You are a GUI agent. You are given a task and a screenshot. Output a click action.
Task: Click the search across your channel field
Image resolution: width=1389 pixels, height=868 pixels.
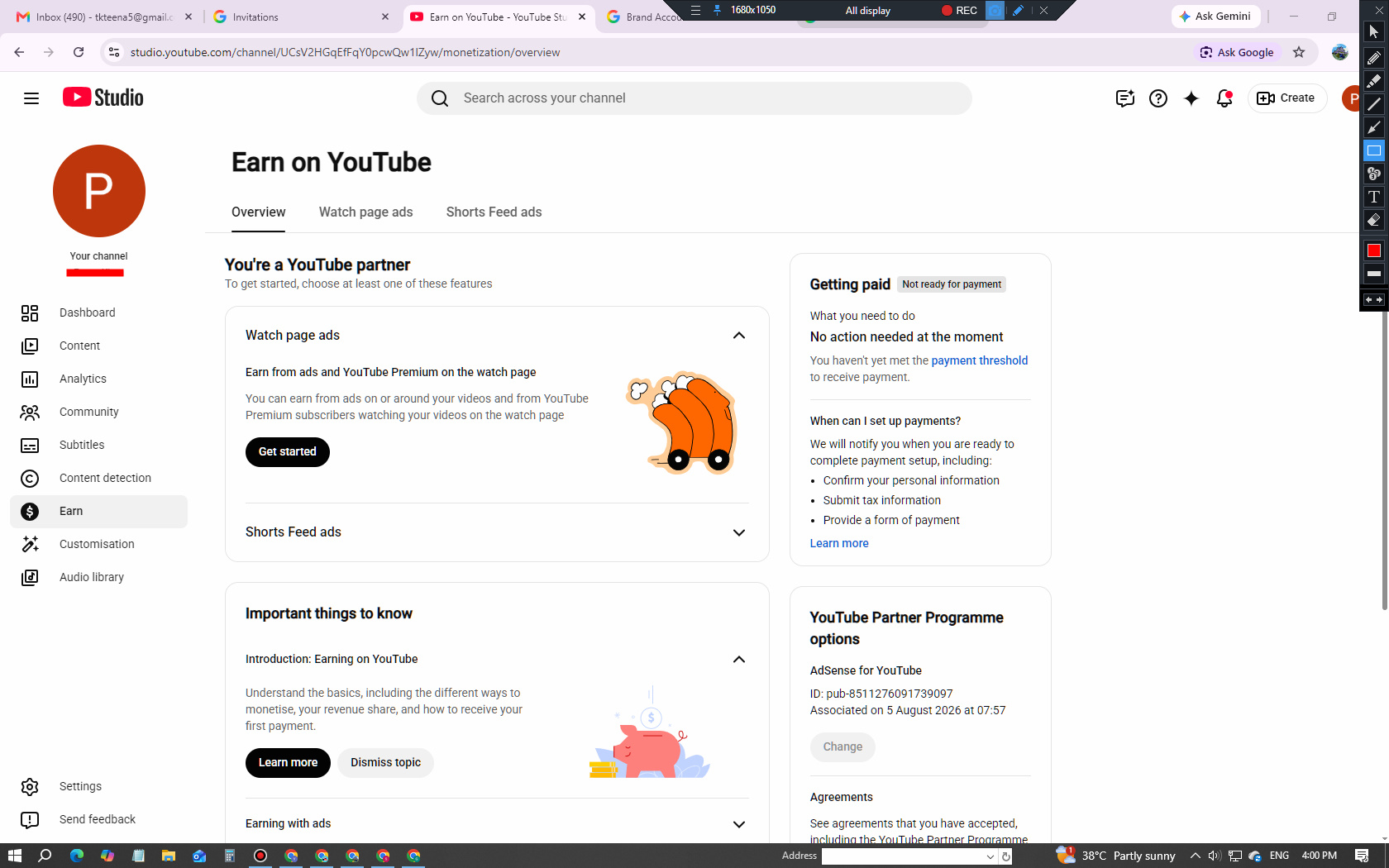tap(694, 98)
